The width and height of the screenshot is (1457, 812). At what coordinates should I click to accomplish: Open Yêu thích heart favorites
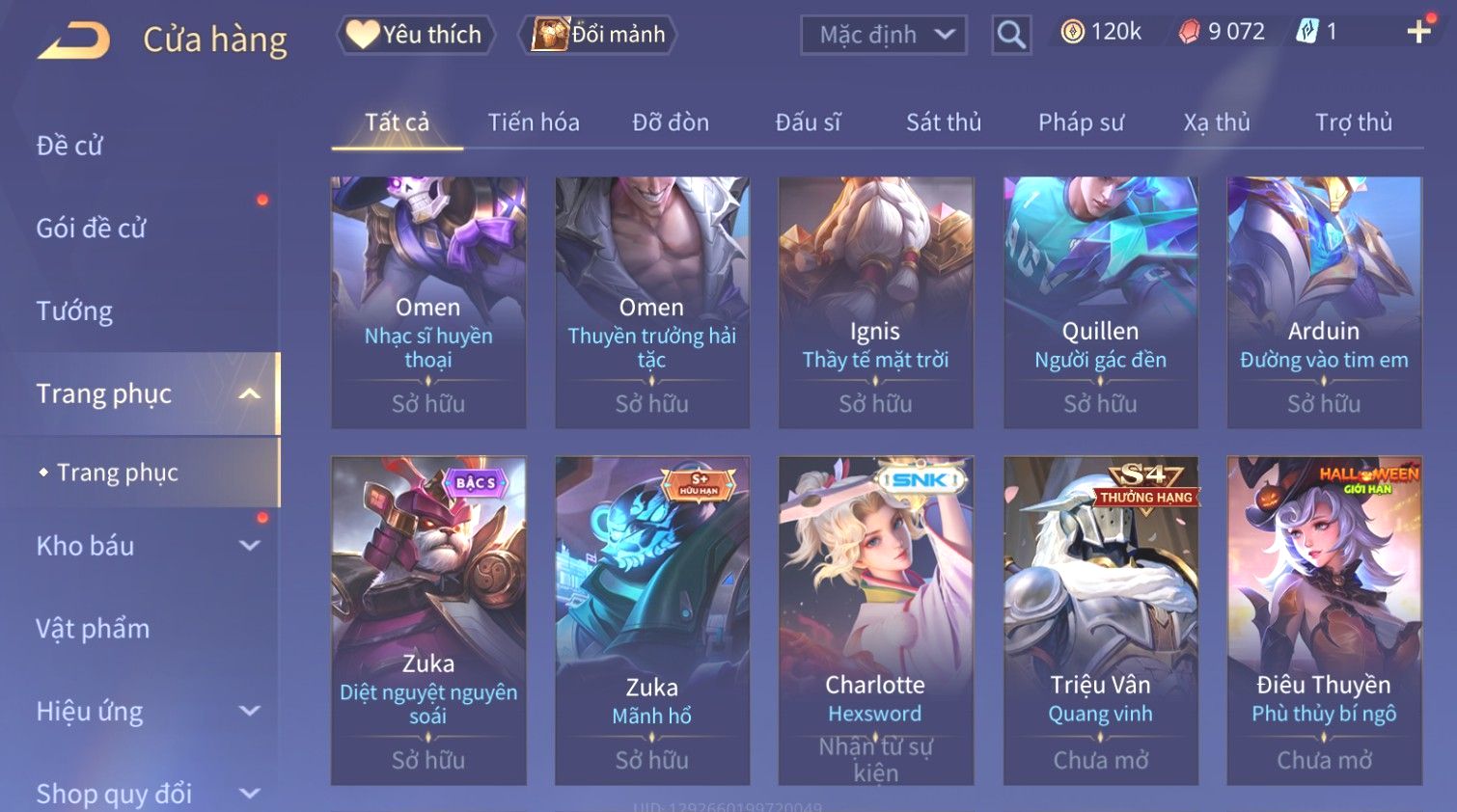coord(415,35)
